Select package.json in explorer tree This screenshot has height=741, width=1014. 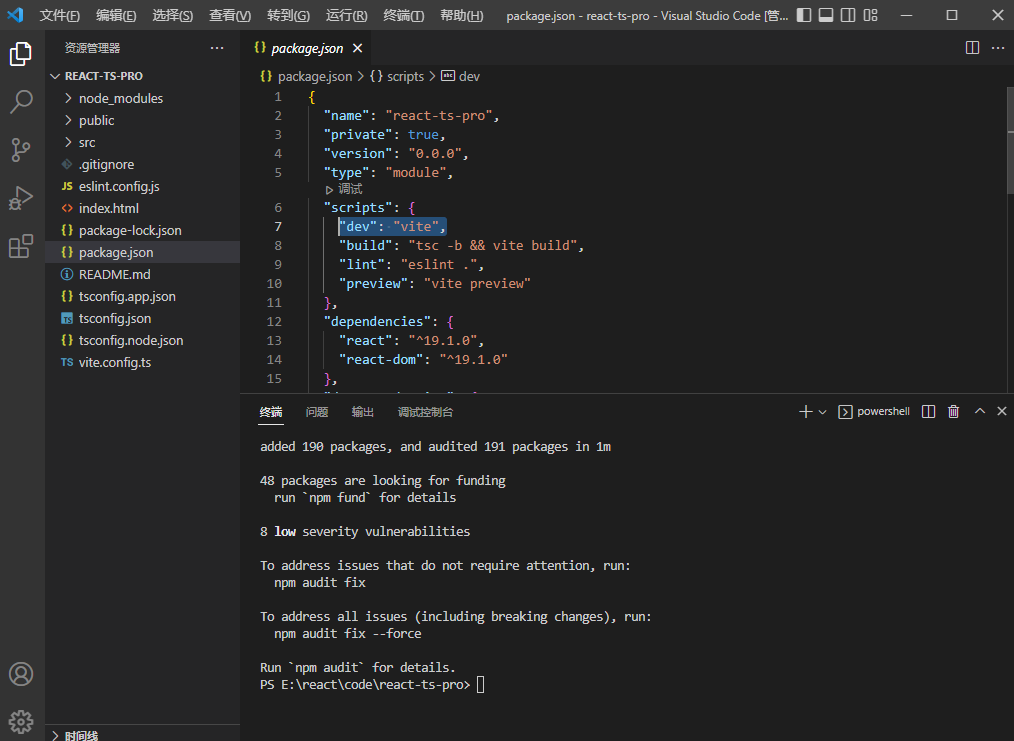(x=142, y=252)
